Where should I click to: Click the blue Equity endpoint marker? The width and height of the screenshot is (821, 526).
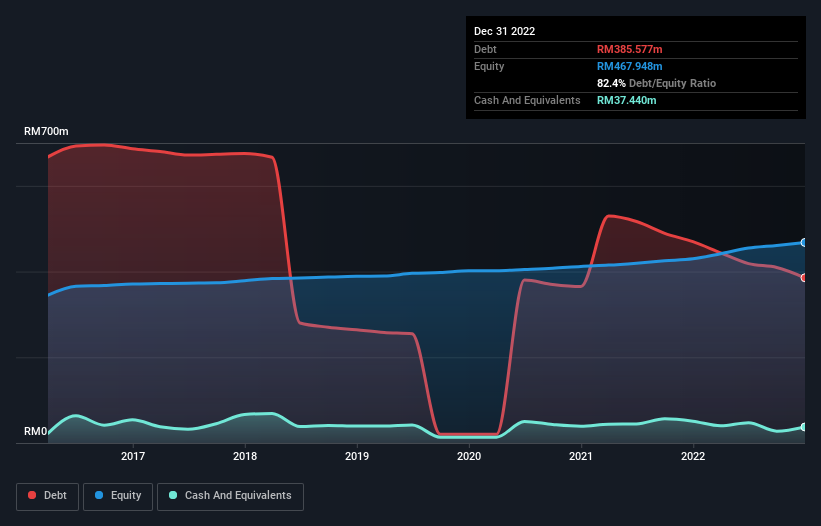(x=804, y=243)
